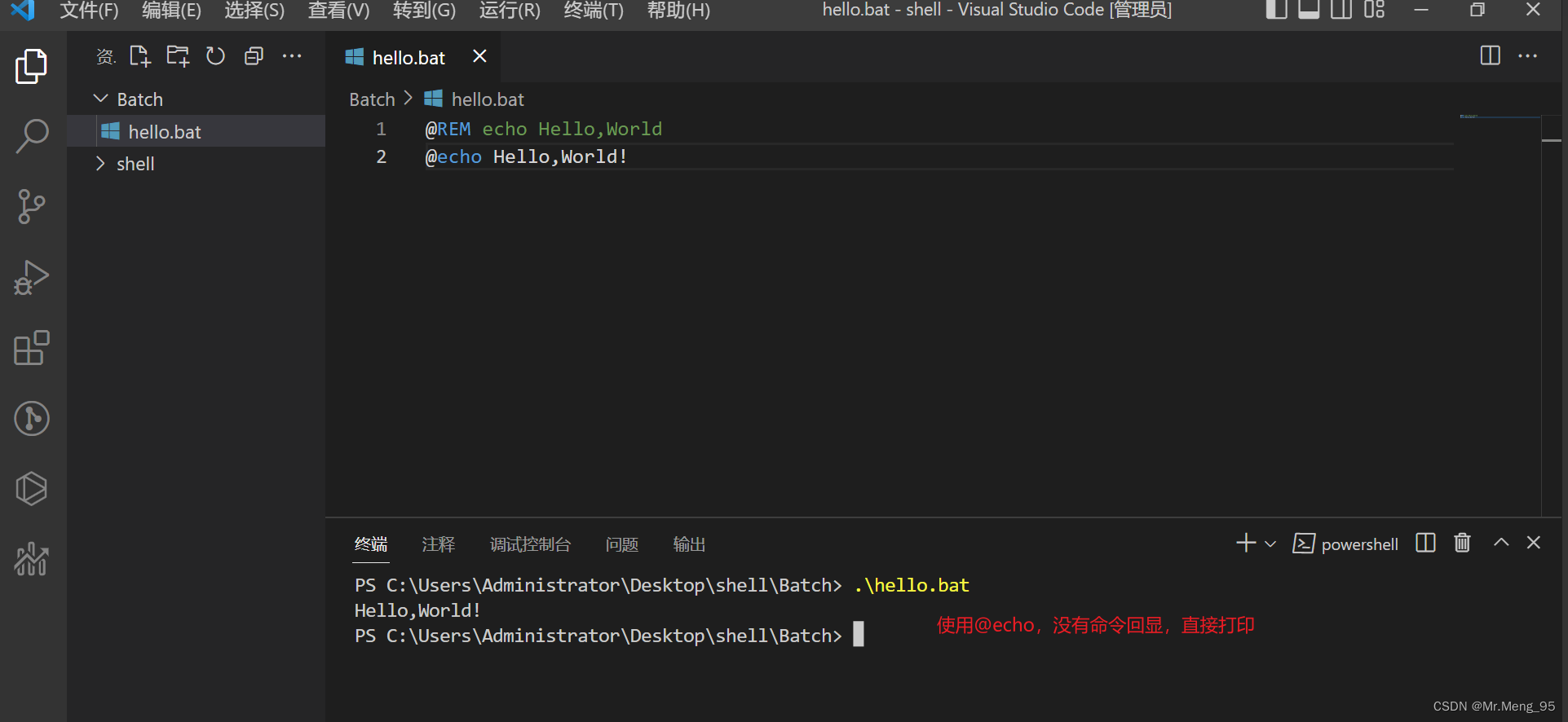
Task: Toggle the bottom panel layout button
Action: pos(1309,10)
